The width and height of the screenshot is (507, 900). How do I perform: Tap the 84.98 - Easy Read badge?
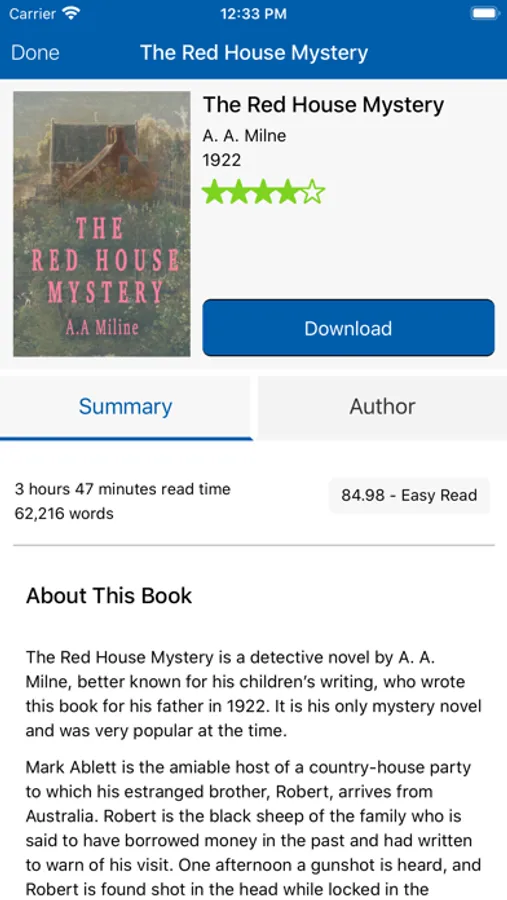[x=409, y=495]
